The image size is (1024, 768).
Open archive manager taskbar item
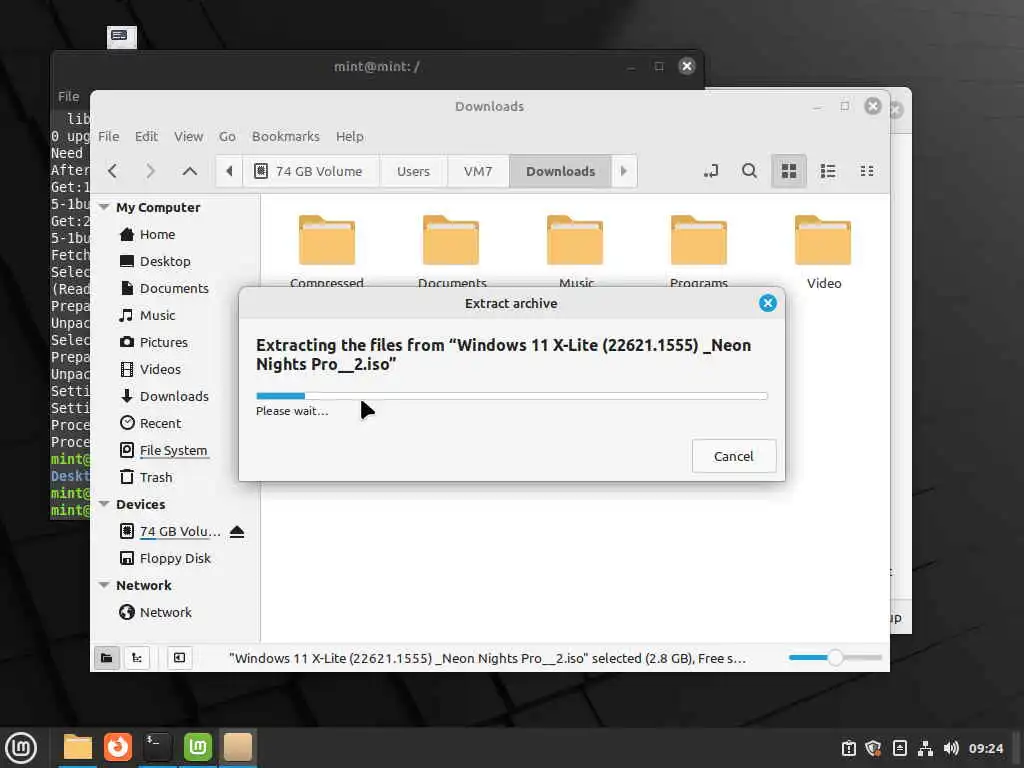click(238, 747)
